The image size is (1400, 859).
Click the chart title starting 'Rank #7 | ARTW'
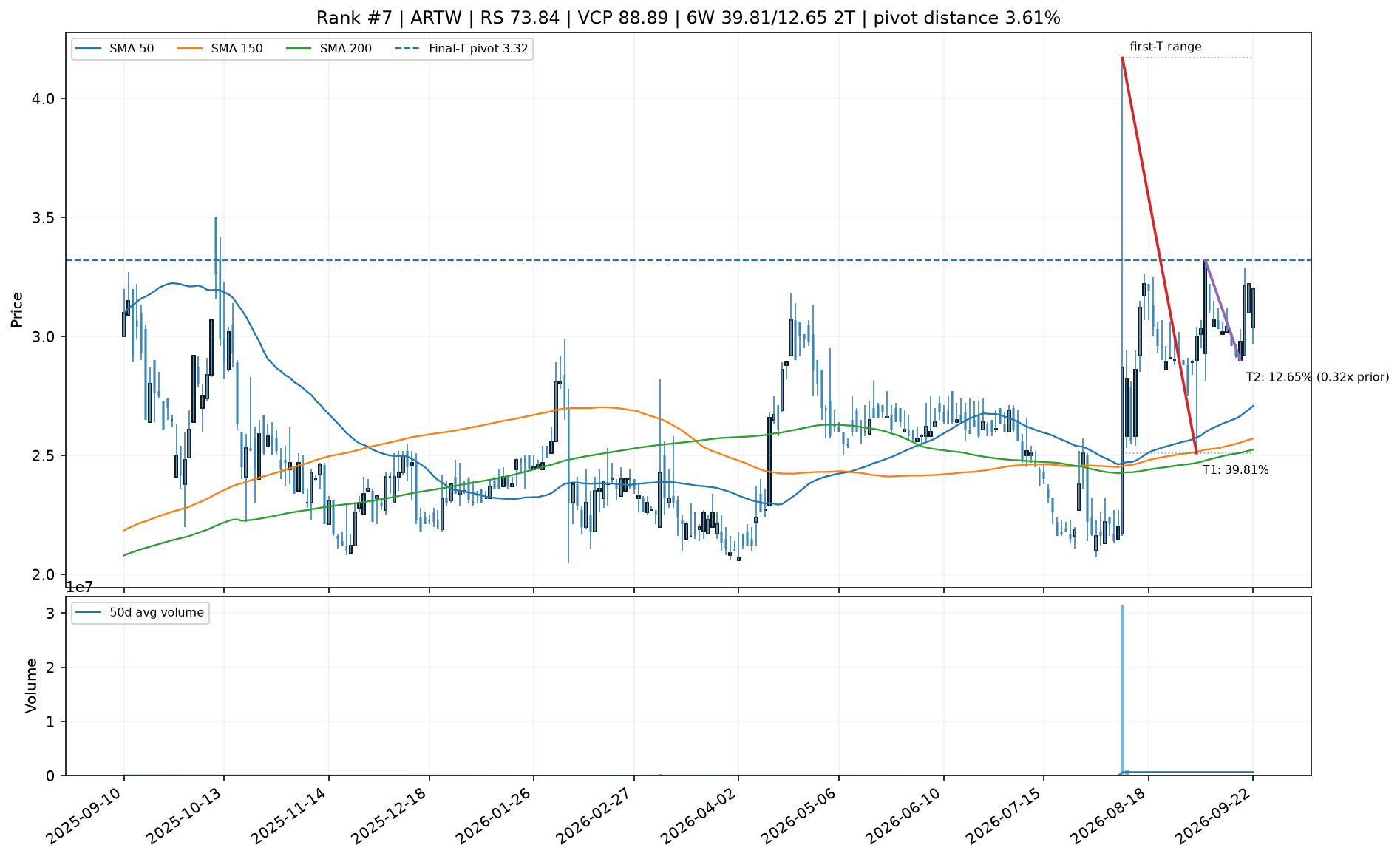(688, 18)
